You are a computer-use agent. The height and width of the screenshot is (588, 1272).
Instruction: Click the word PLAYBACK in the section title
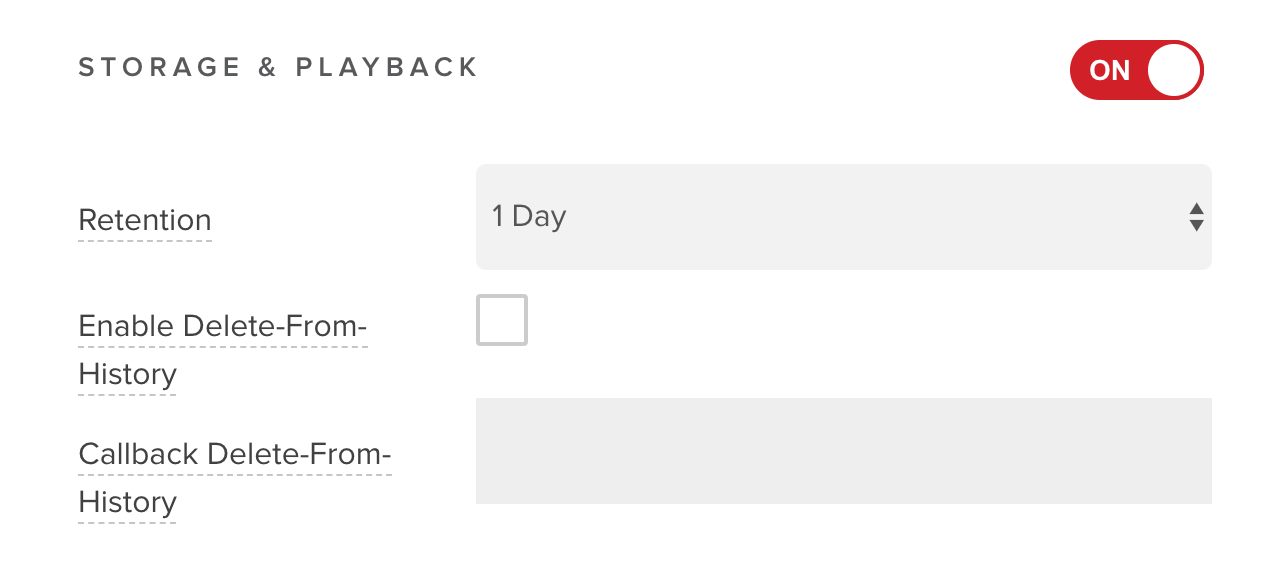[x=387, y=67]
